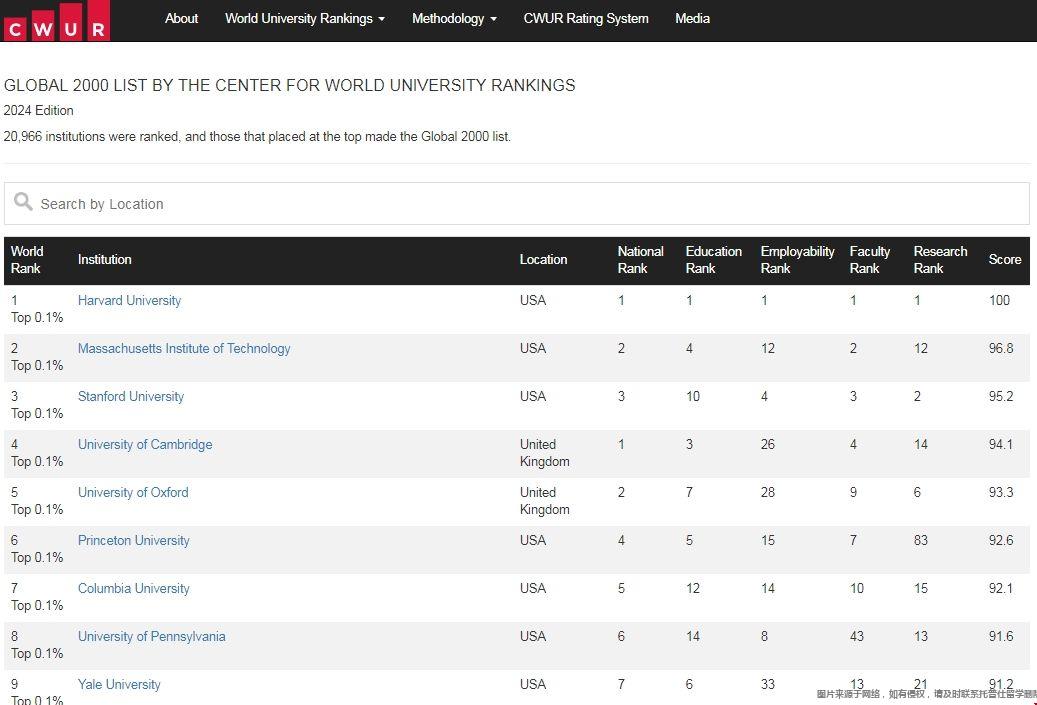Image resolution: width=1037 pixels, height=705 pixels.
Task: Open University of Pennsylvania link
Action: click(x=152, y=636)
